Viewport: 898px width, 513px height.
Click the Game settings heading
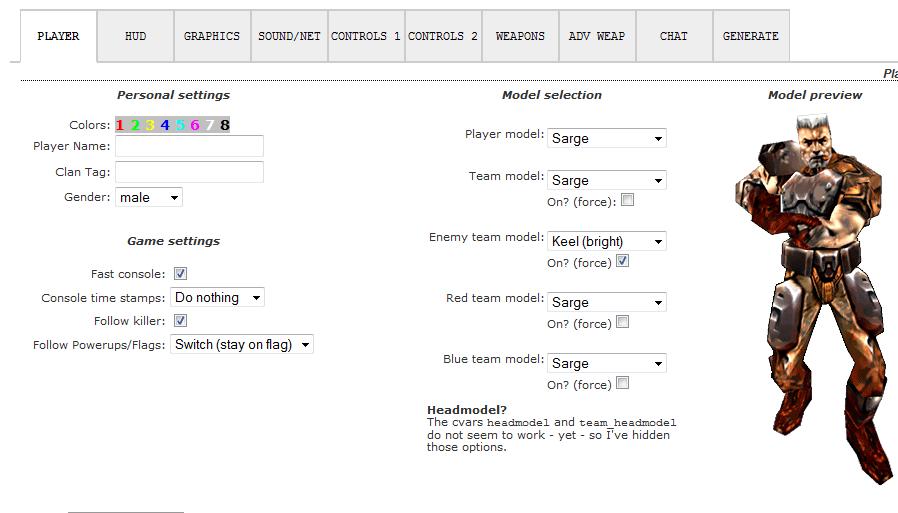[174, 241]
